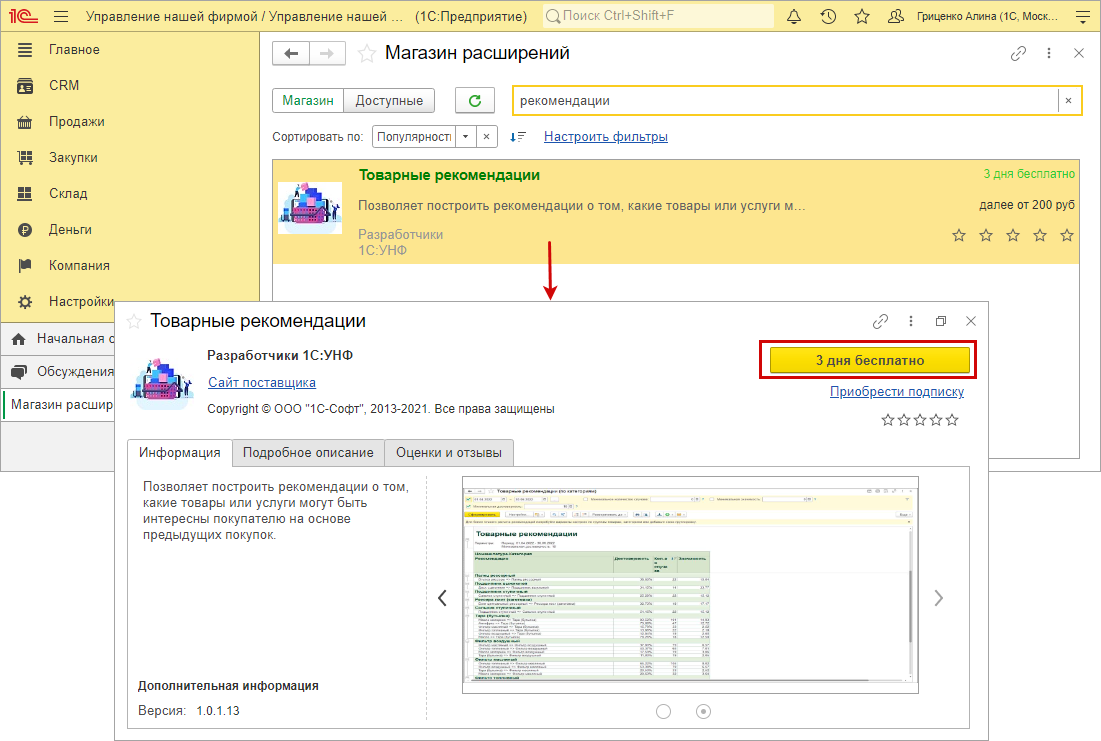Screen dimensions: 1101x741
Task: Select the Информация tab
Action: pyautogui.click(x=180, y=453)
